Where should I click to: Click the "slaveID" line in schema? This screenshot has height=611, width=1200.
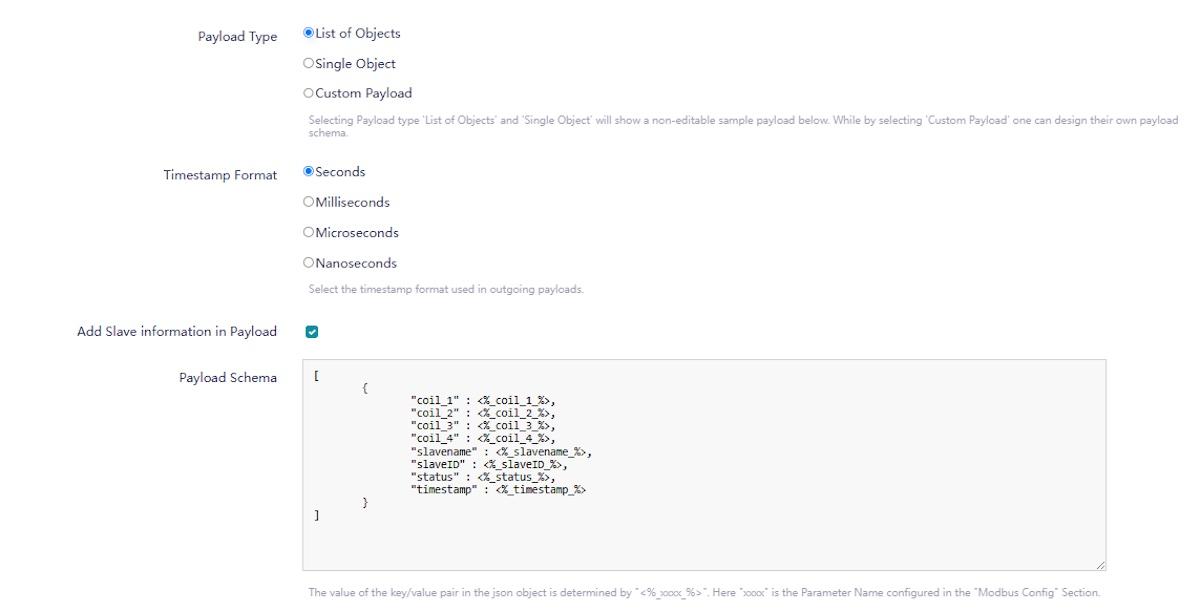tap(489, 464)
